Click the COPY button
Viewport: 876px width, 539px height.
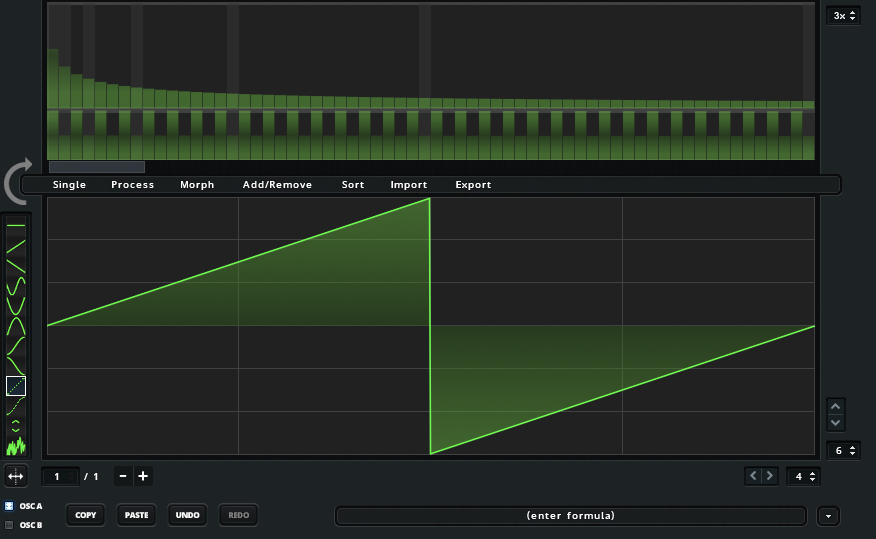point(85,515)
